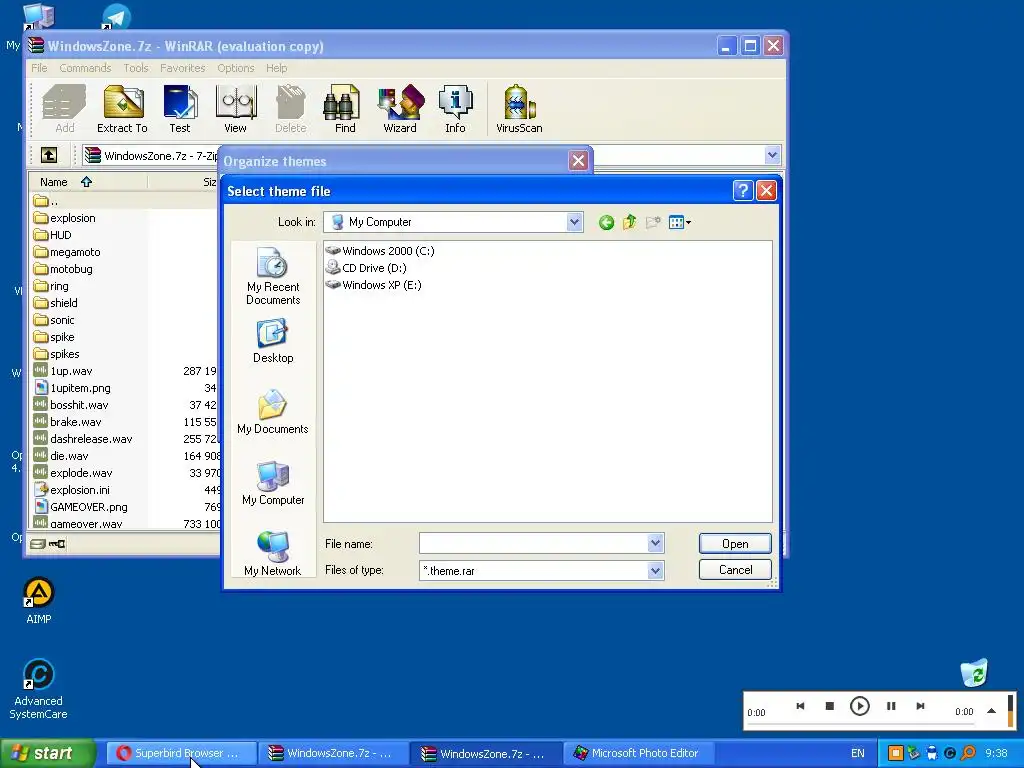
Task: Stop playback in media widget
Action: click(829, 706)
